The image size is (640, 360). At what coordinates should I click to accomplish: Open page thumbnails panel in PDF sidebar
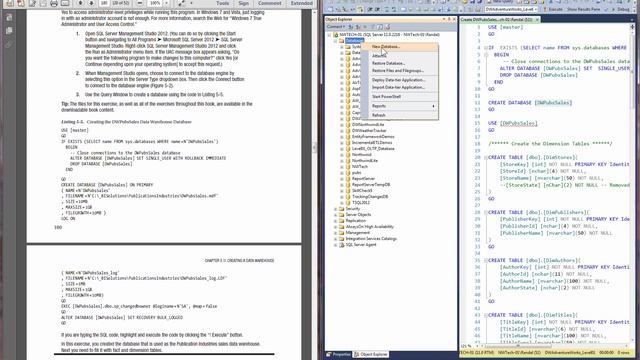click(x=9, y=17)
